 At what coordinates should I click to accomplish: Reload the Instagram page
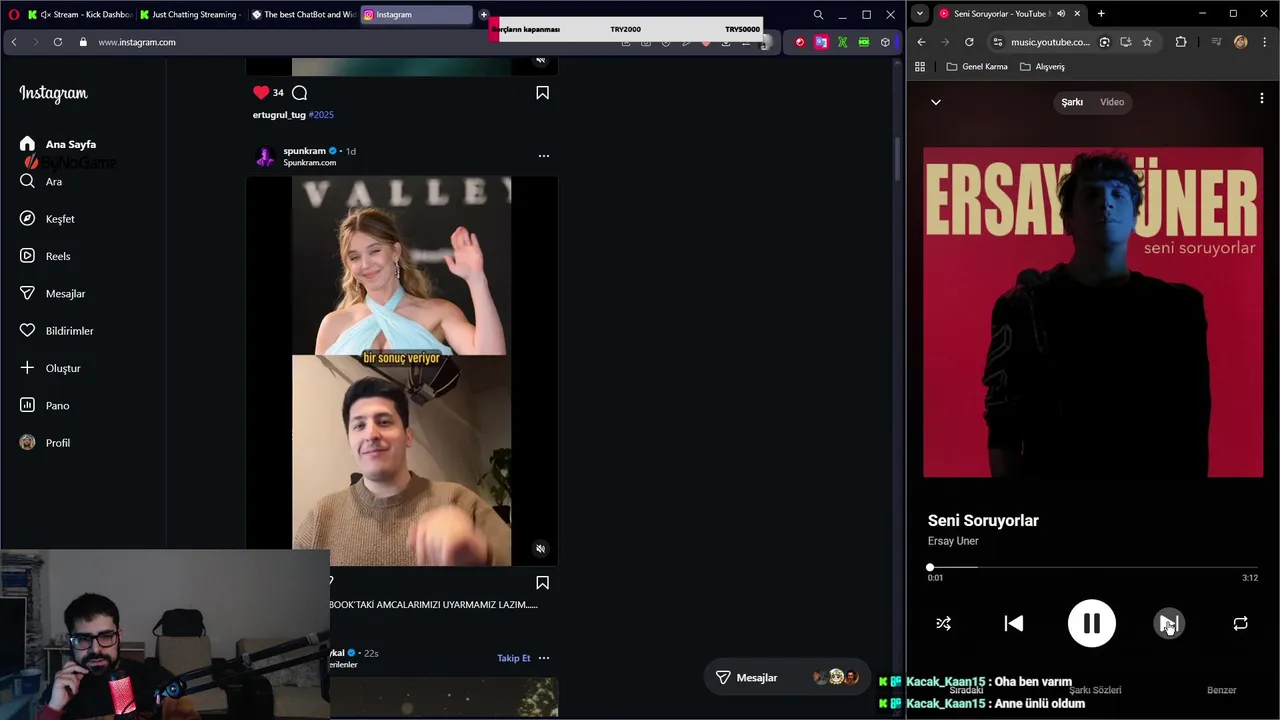pos(58,42)
